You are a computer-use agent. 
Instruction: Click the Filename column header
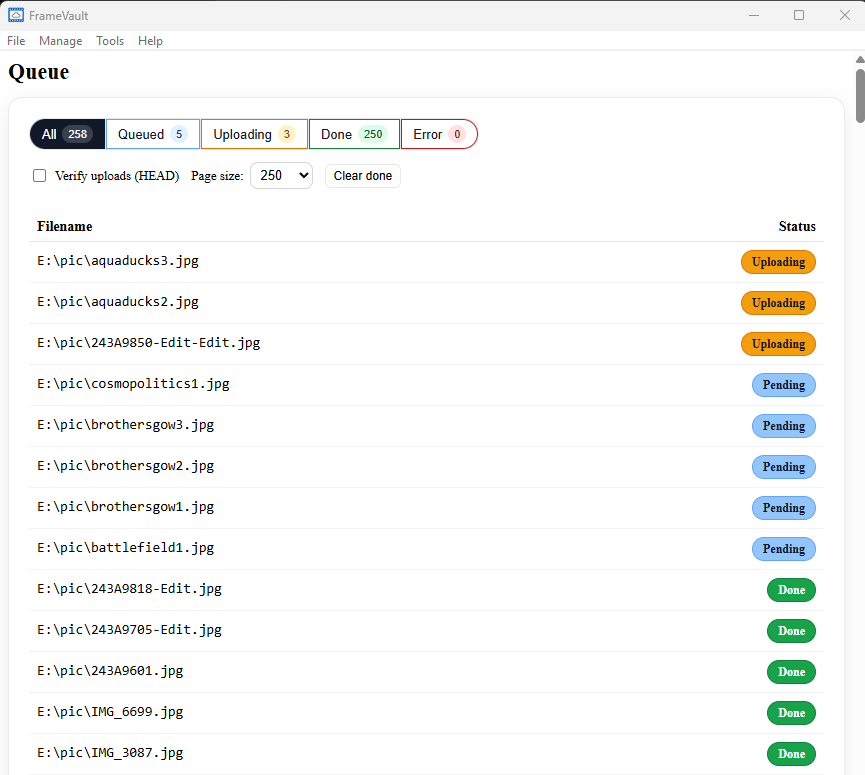pos(65,226)
